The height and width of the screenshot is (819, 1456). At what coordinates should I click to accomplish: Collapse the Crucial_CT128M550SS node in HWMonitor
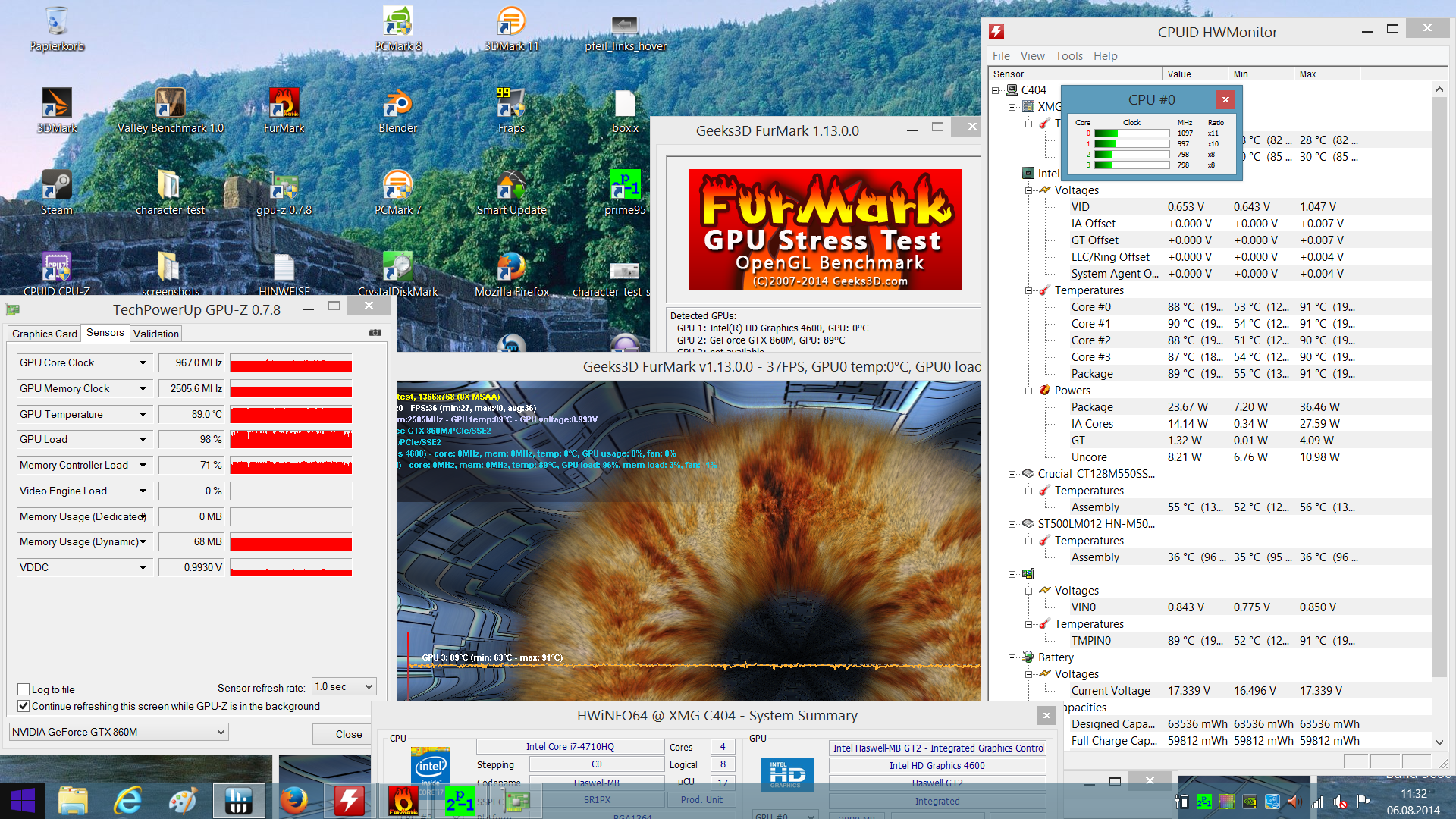click(x=1012, y=474)
